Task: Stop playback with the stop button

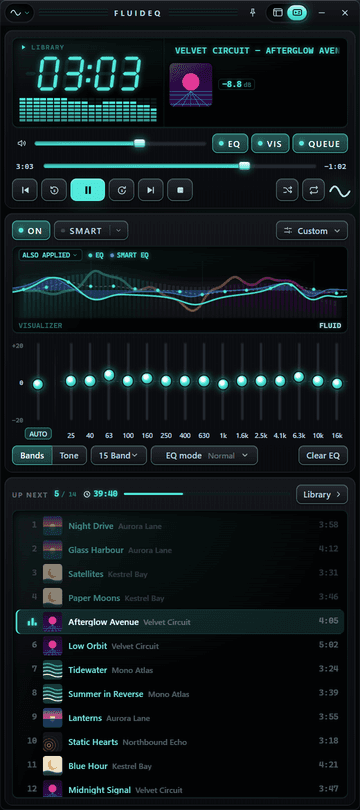Action: pyautogui.click(x=180, y=190)
